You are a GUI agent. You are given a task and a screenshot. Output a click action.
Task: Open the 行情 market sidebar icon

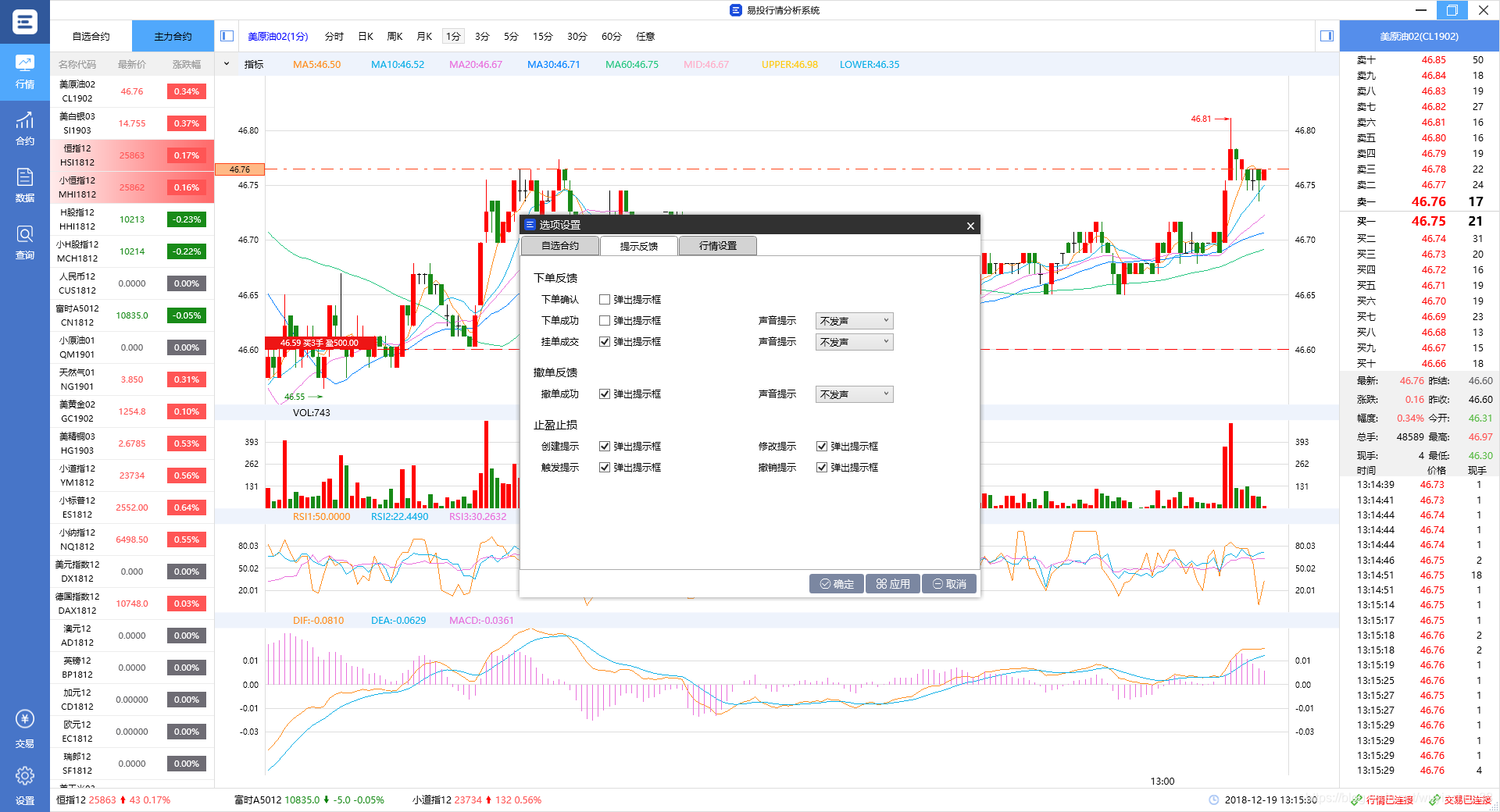[x=25, y=72]
